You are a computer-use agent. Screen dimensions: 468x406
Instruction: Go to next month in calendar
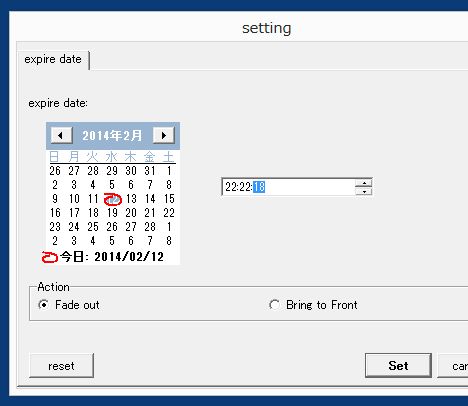tap(164, 135)
